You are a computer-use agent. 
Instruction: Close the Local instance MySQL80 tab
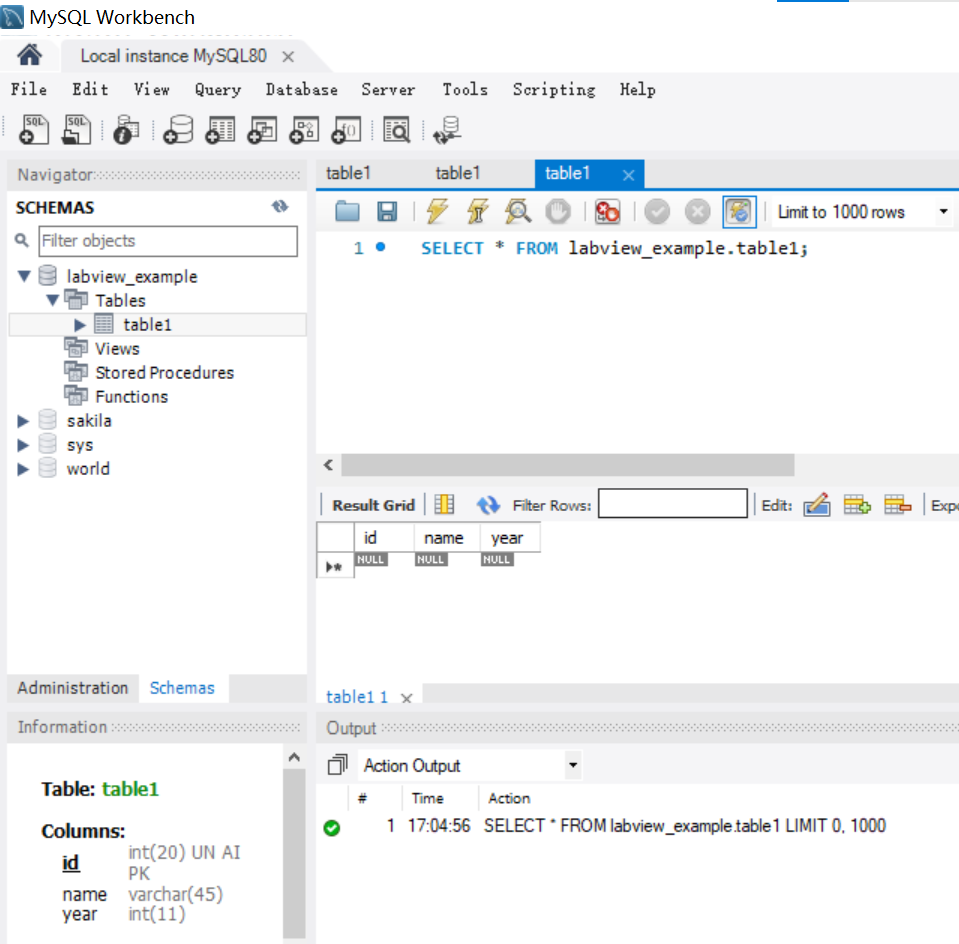288,57
